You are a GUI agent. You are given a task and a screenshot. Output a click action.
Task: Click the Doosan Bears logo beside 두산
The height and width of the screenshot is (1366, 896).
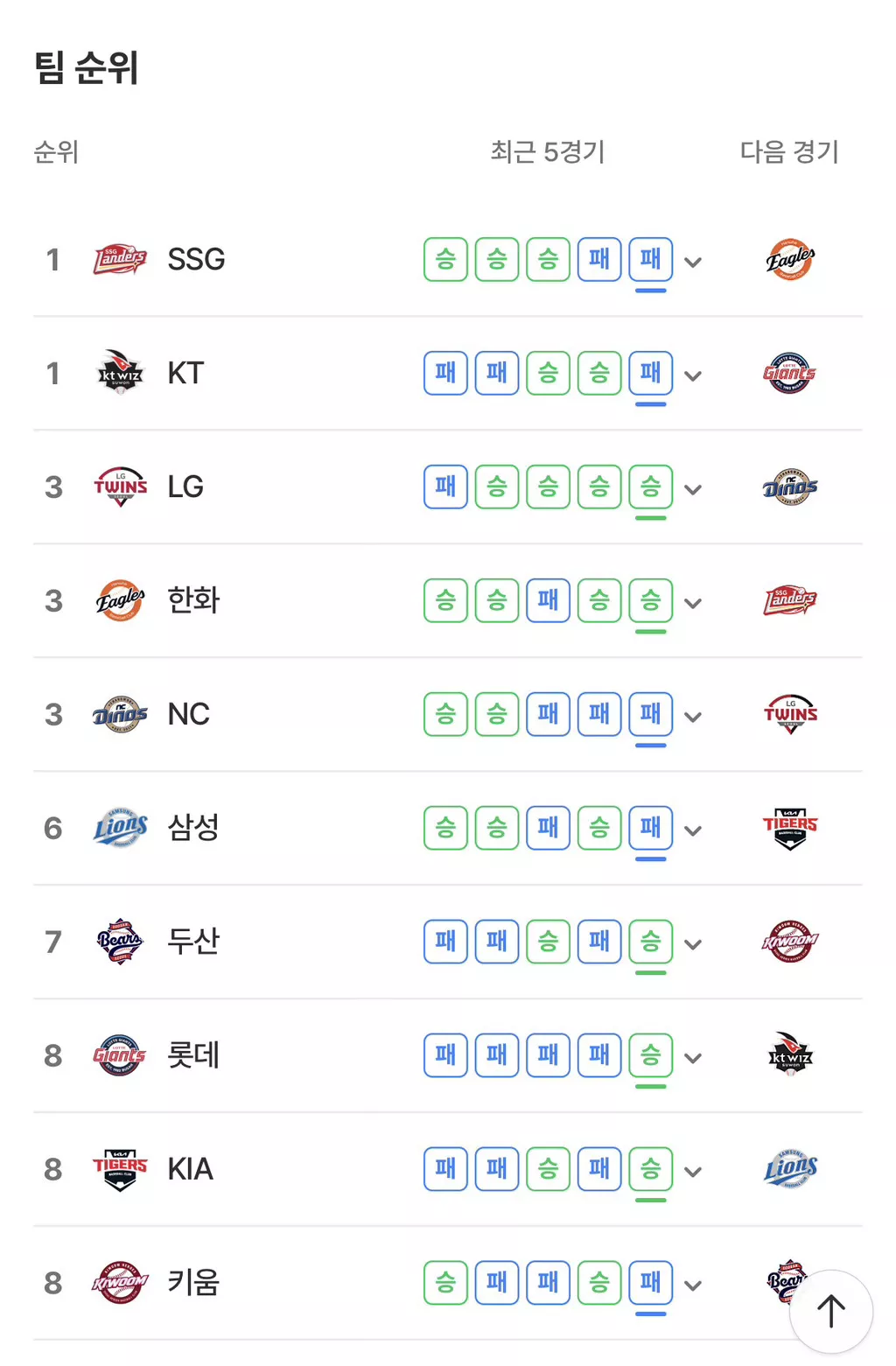tap(120, 942)
